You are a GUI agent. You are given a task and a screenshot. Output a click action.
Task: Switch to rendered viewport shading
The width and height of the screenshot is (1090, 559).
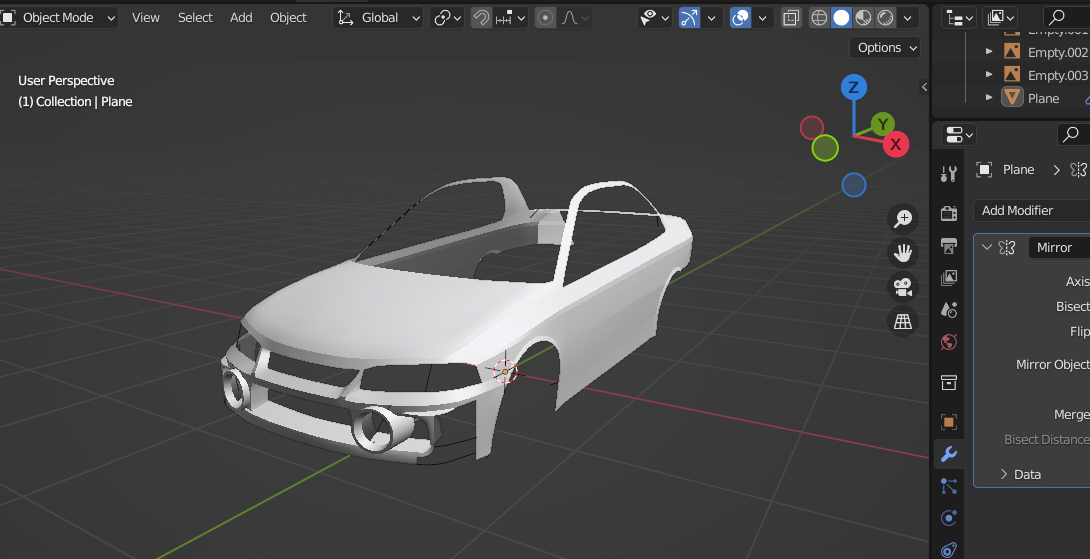coord(885,18)
